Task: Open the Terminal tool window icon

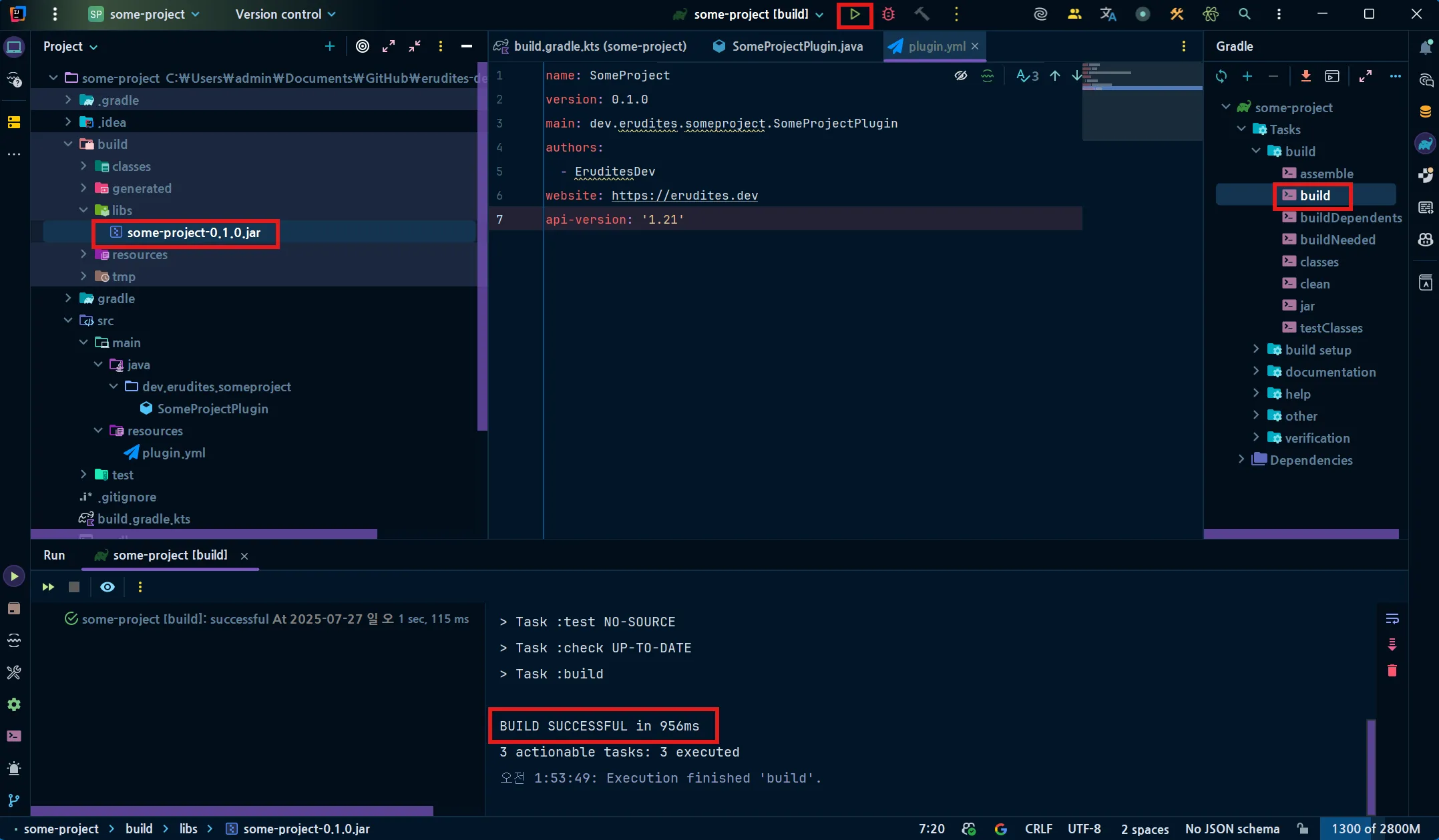Action: 14,736
